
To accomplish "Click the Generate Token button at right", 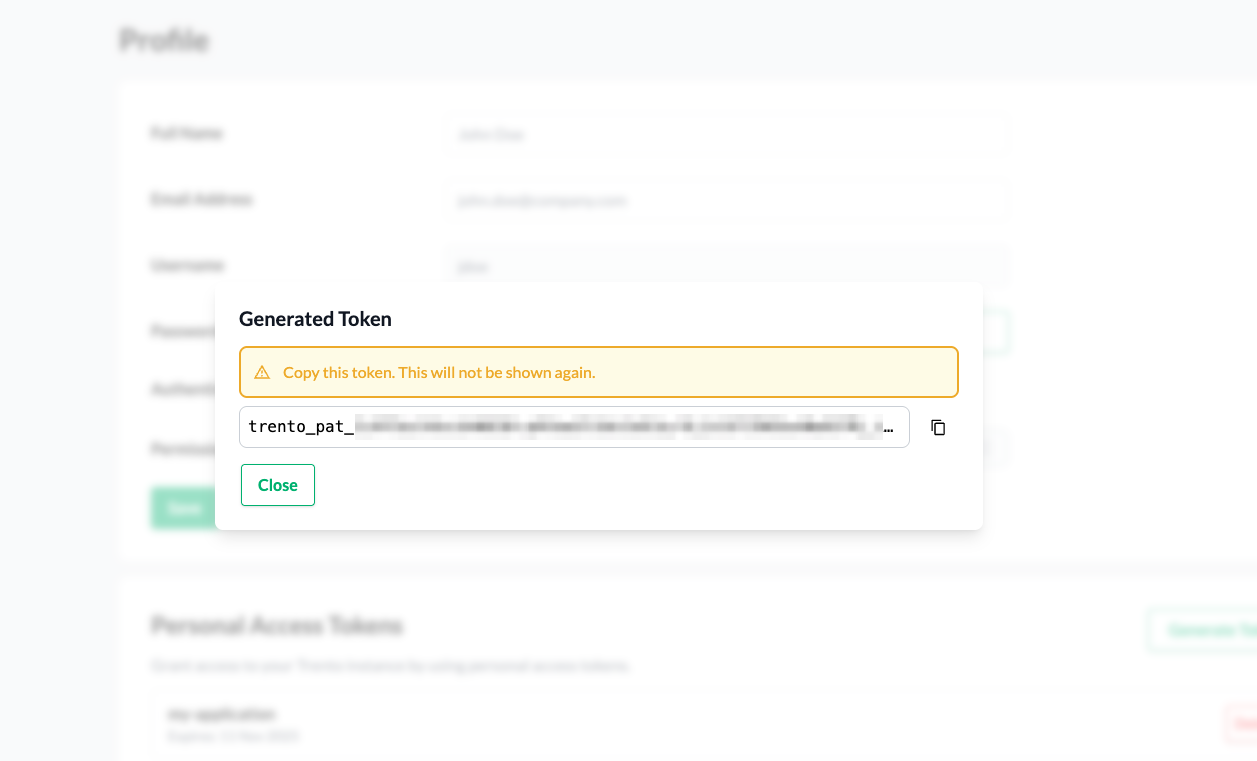I will coord(1205,630).
